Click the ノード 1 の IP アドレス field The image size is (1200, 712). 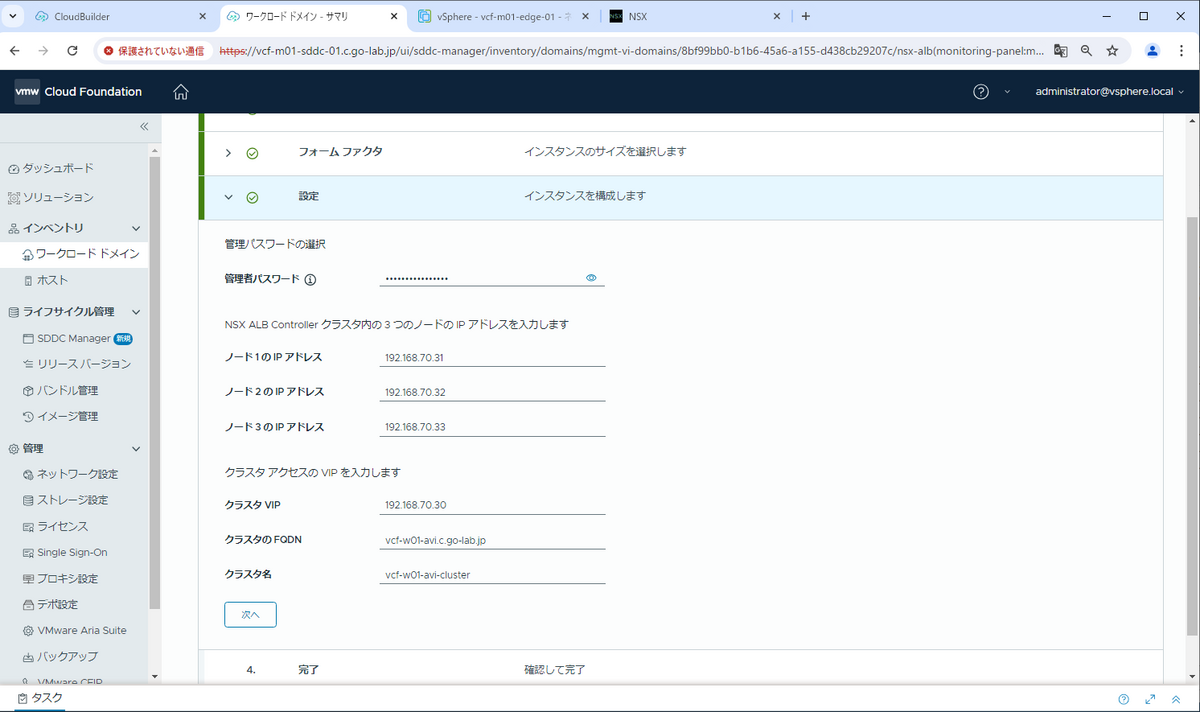point(493,357)
